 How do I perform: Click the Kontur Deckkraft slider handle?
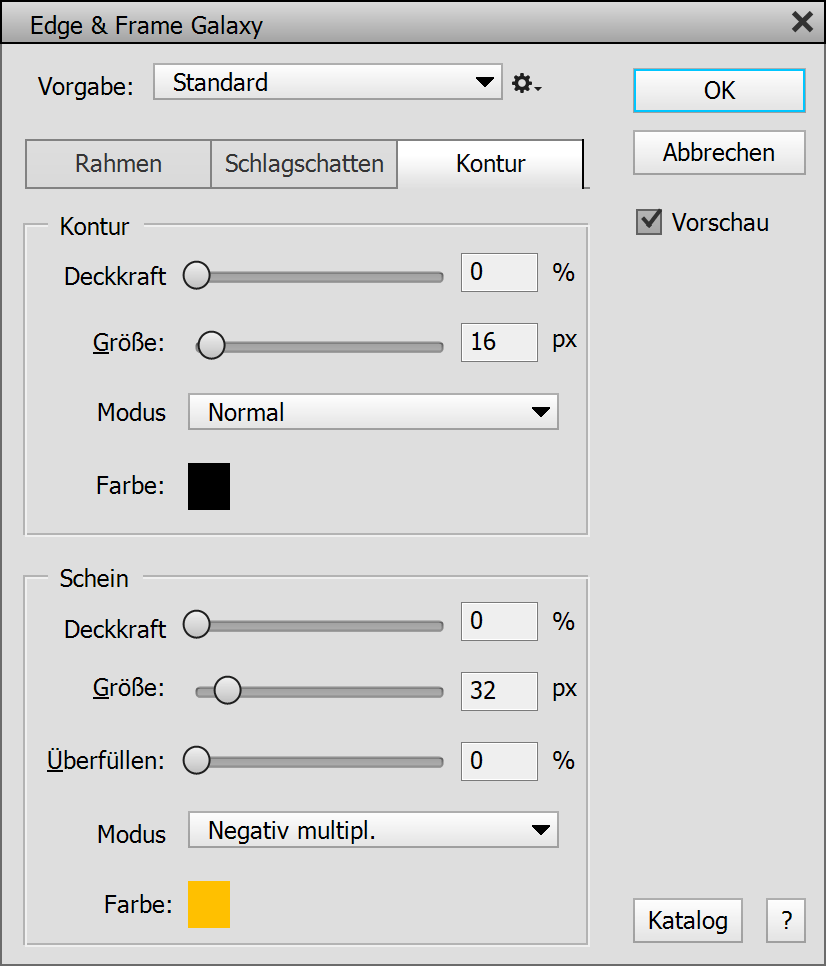[x=197, y=276]
